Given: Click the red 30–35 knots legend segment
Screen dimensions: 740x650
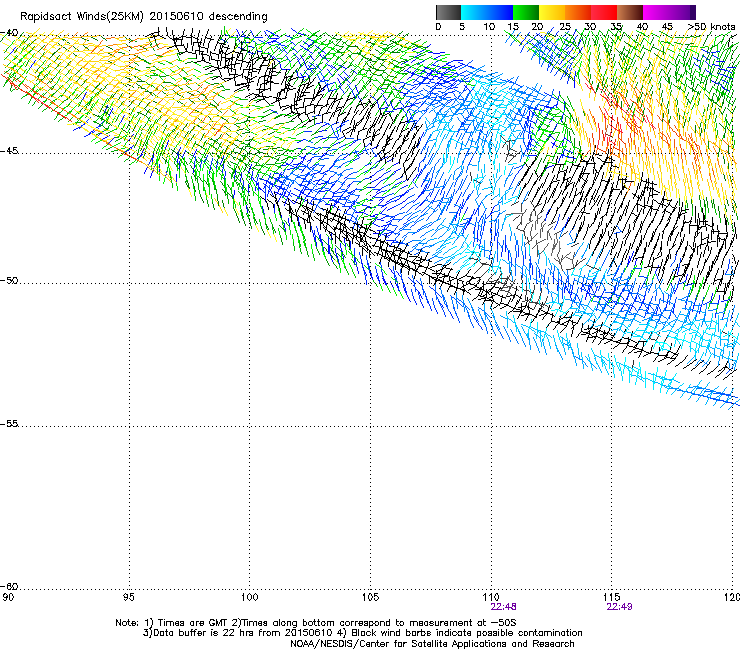Looking at the screenshot, I should click(x=604, y=12).
